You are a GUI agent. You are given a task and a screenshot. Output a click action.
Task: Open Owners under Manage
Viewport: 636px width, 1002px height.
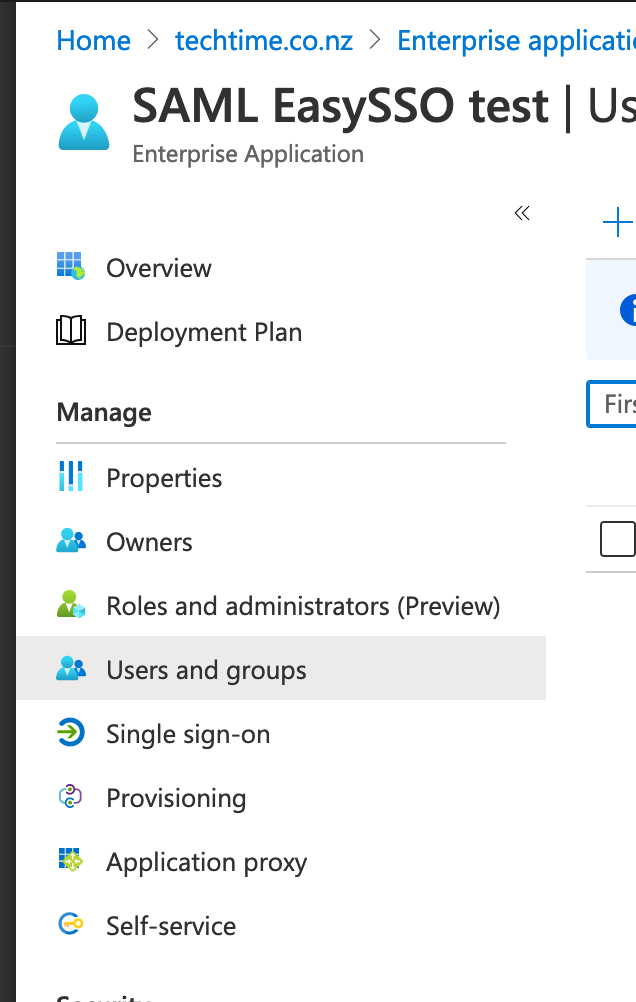149,543
